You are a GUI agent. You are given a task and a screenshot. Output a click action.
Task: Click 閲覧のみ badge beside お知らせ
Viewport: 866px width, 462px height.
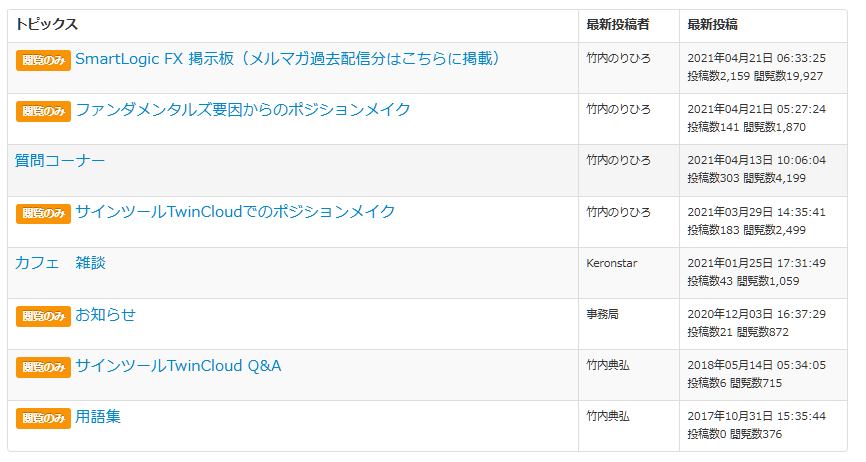point(44,316)
